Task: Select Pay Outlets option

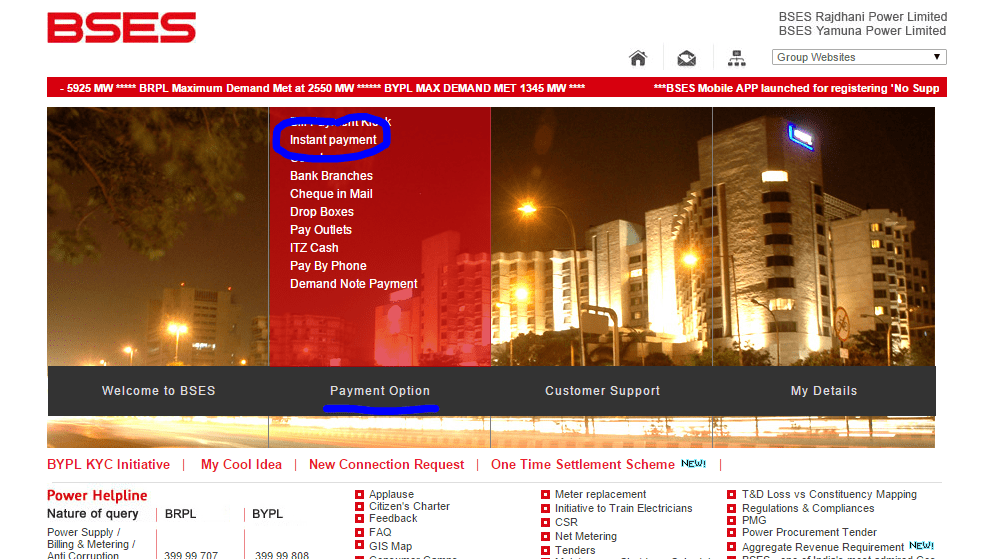Action: pos(321,230)
